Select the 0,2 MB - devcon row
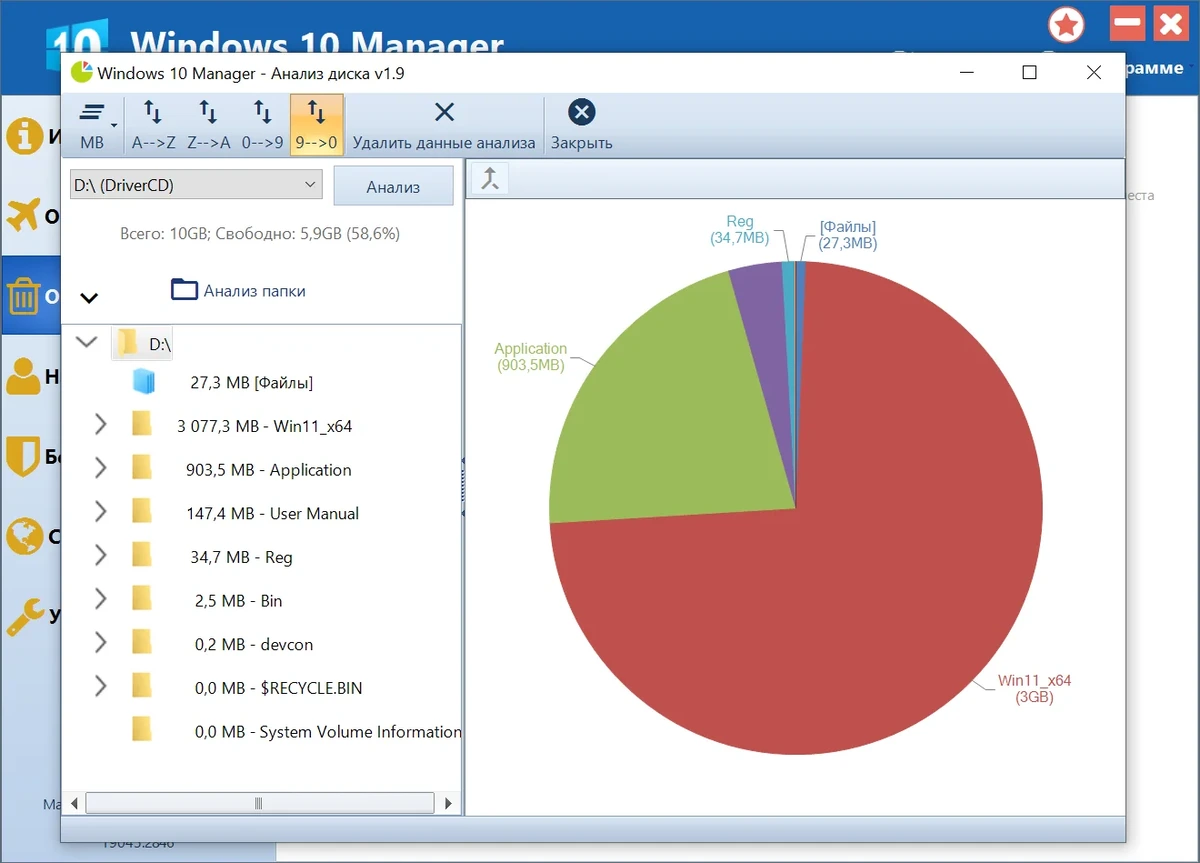 pyautogui.click(x=252, y=645)
